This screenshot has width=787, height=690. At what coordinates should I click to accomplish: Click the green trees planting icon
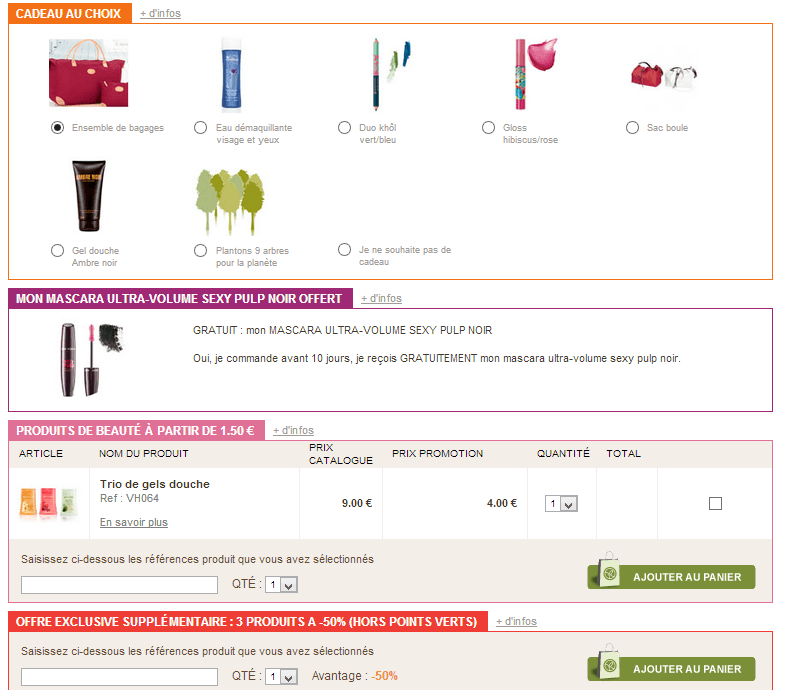tap(230, 202)
